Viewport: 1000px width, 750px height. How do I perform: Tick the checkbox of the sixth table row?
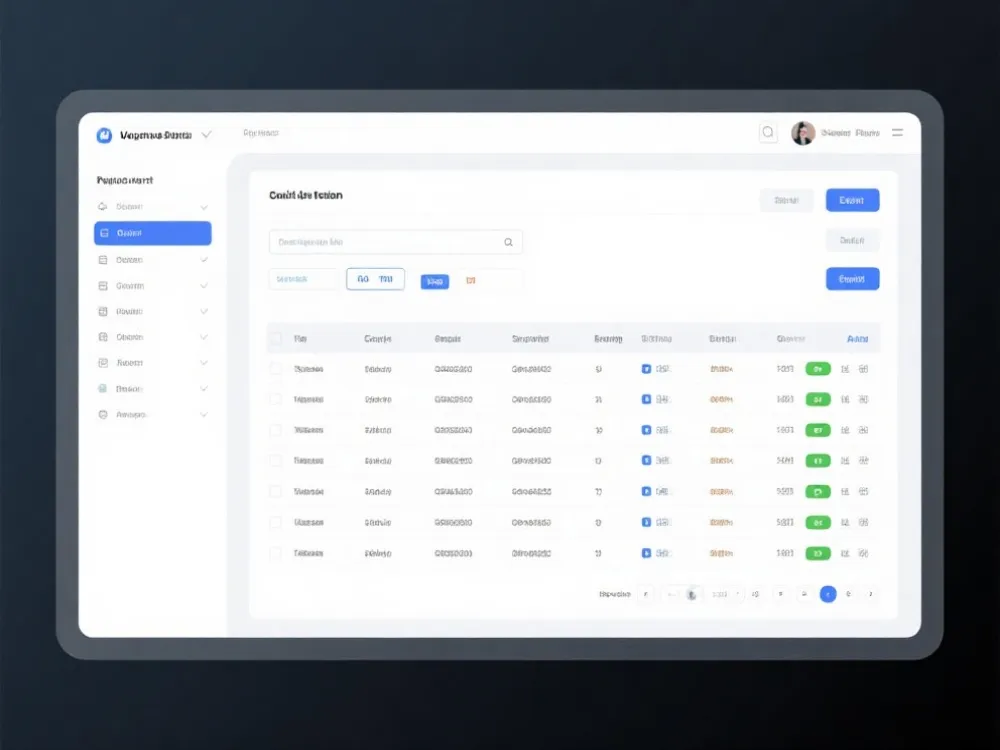coord(276,522)
